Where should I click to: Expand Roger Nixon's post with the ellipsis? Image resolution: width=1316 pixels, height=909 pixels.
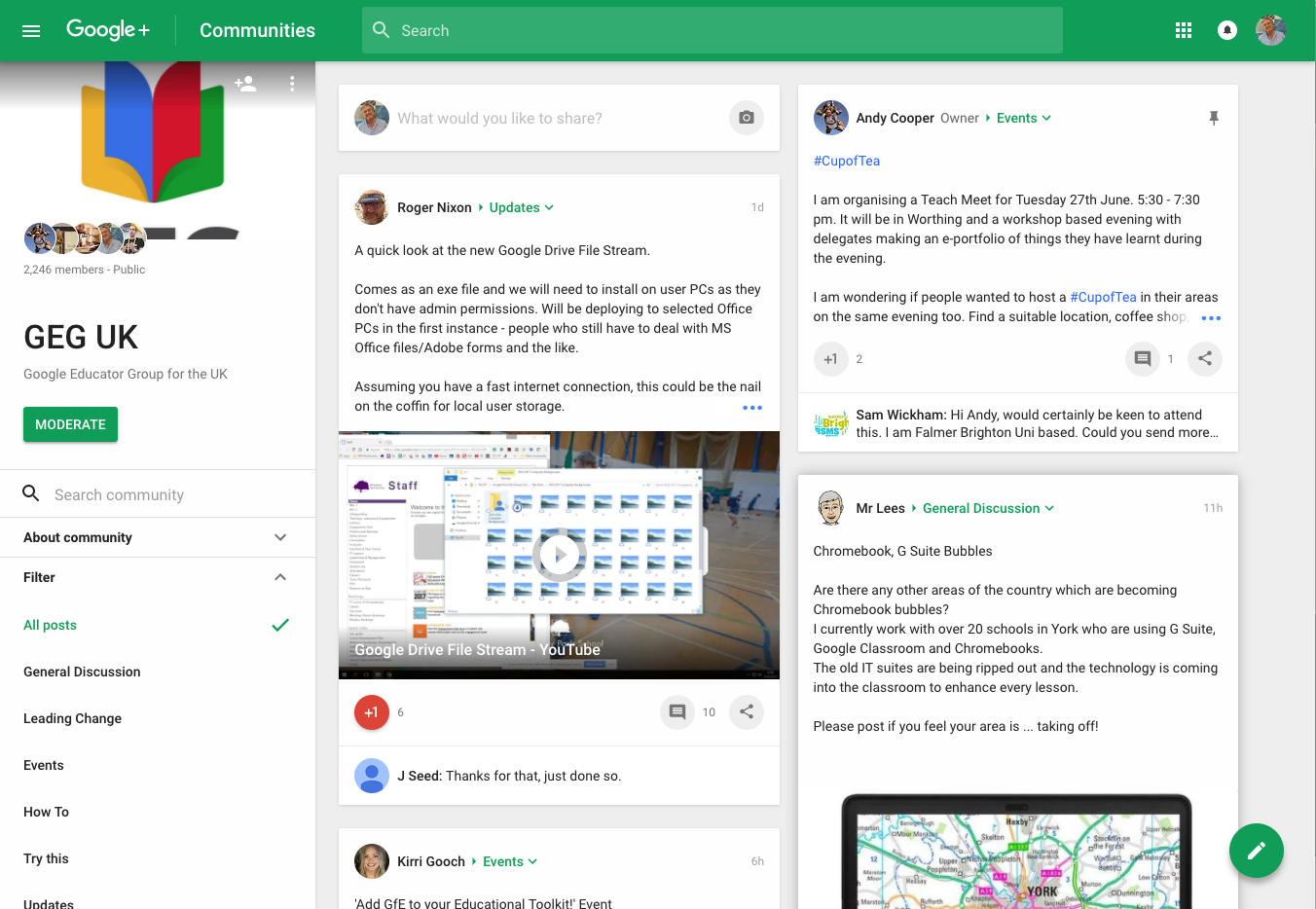[752, 408]
